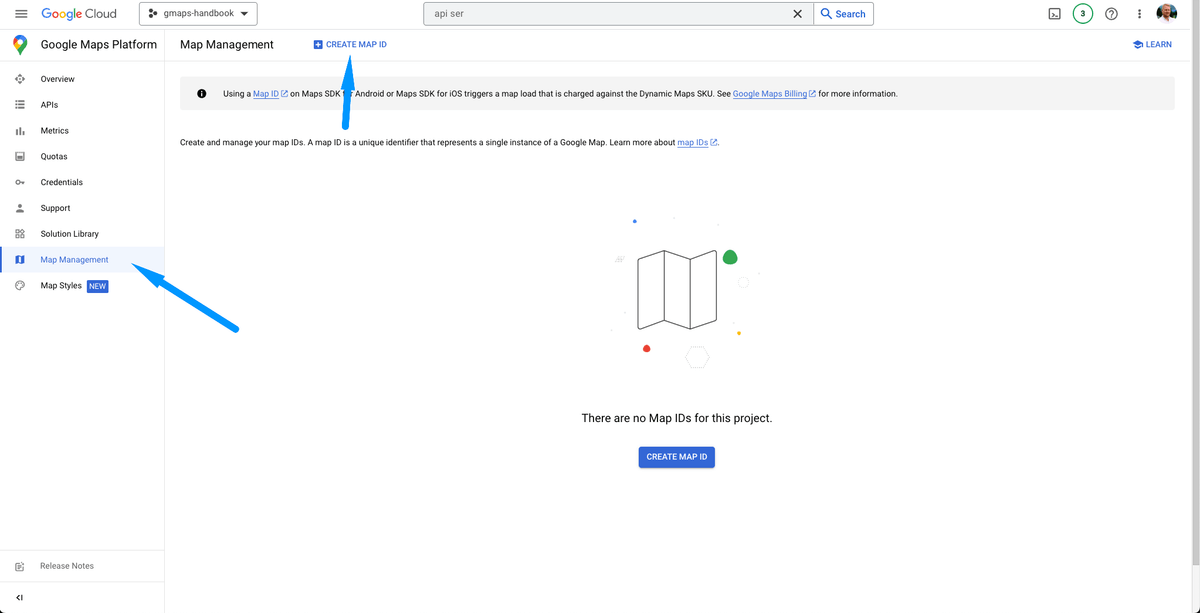The image size is (1200, 613).
Task: Click the Google Cloud logo
Action: pyautogui.click(x=79, y=14)
